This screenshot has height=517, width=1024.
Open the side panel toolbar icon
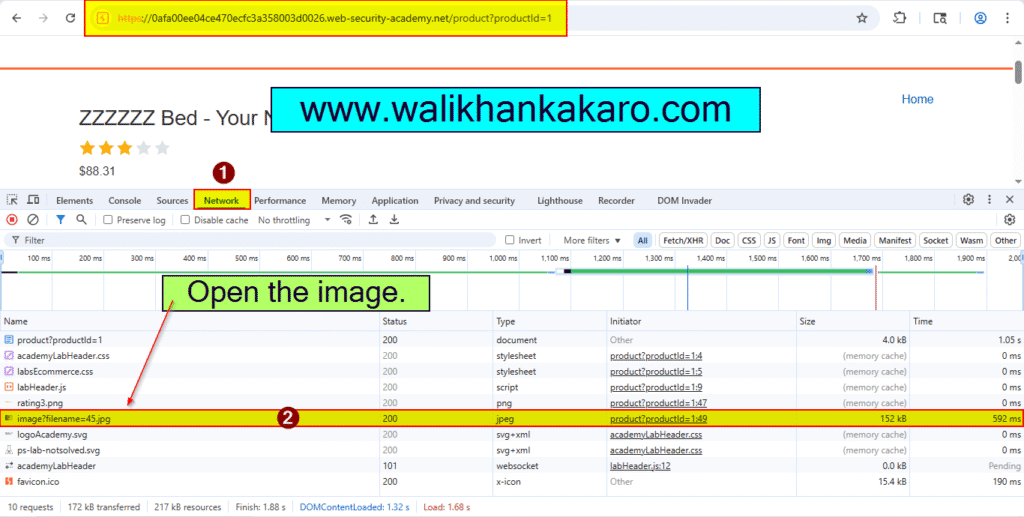click(940, 18)
